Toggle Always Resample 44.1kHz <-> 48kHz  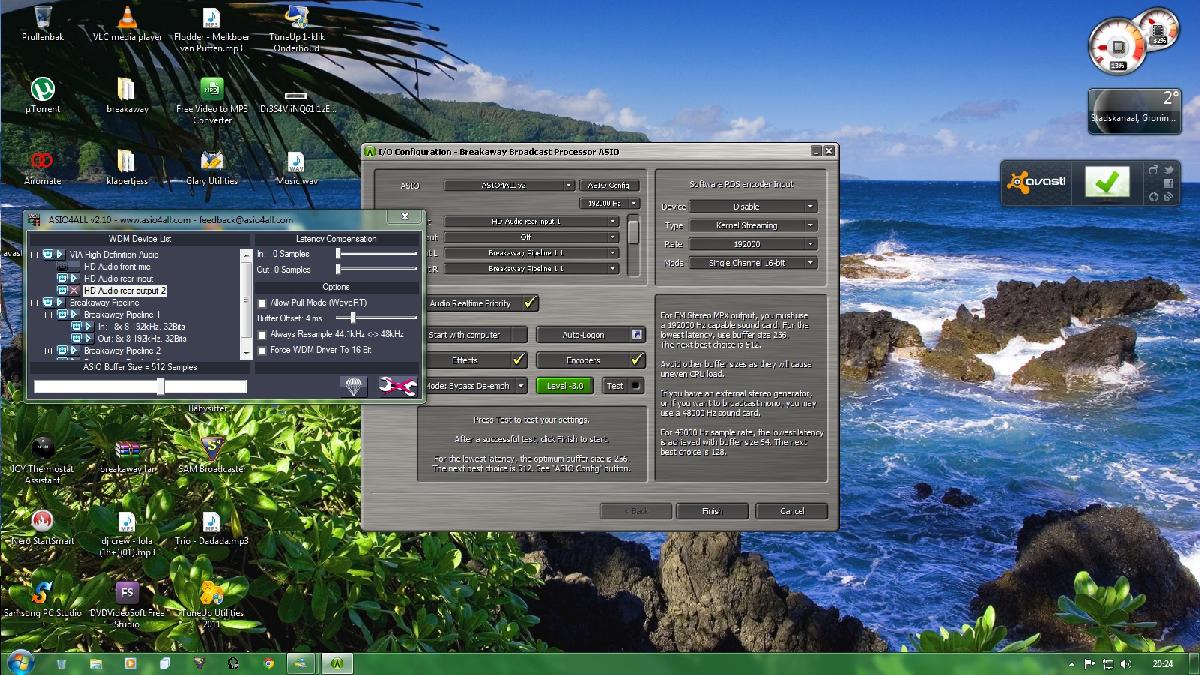(262, 334)
